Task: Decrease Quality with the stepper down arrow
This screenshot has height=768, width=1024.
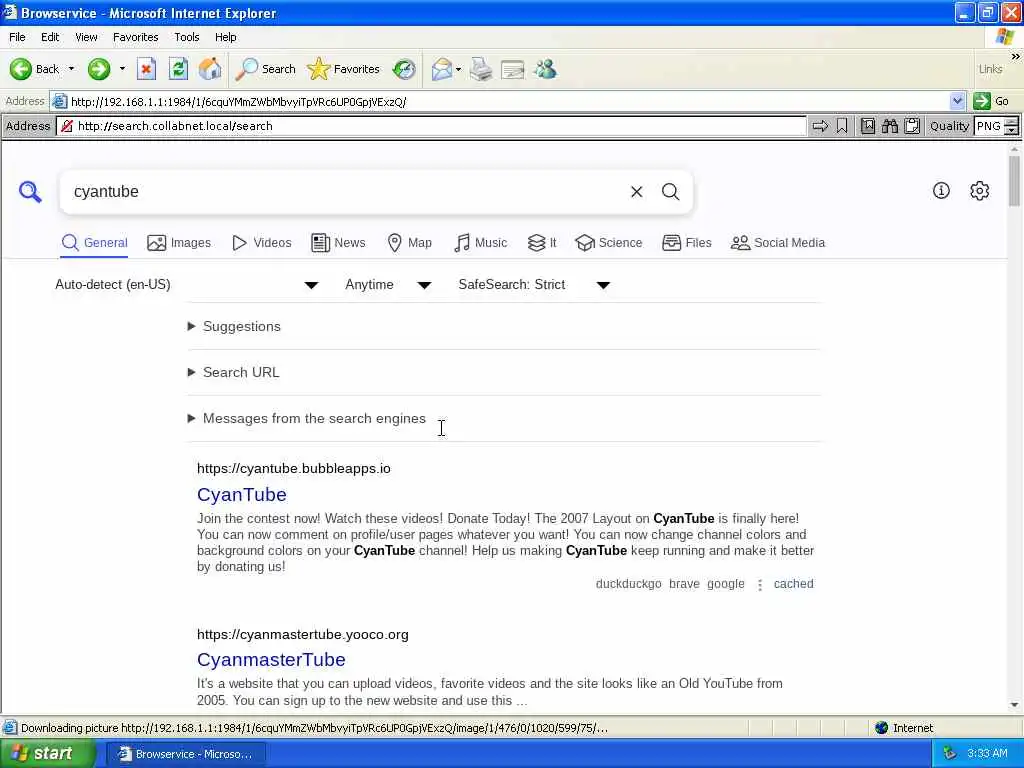Action: pyautogui.click(x=1012, y=131)
